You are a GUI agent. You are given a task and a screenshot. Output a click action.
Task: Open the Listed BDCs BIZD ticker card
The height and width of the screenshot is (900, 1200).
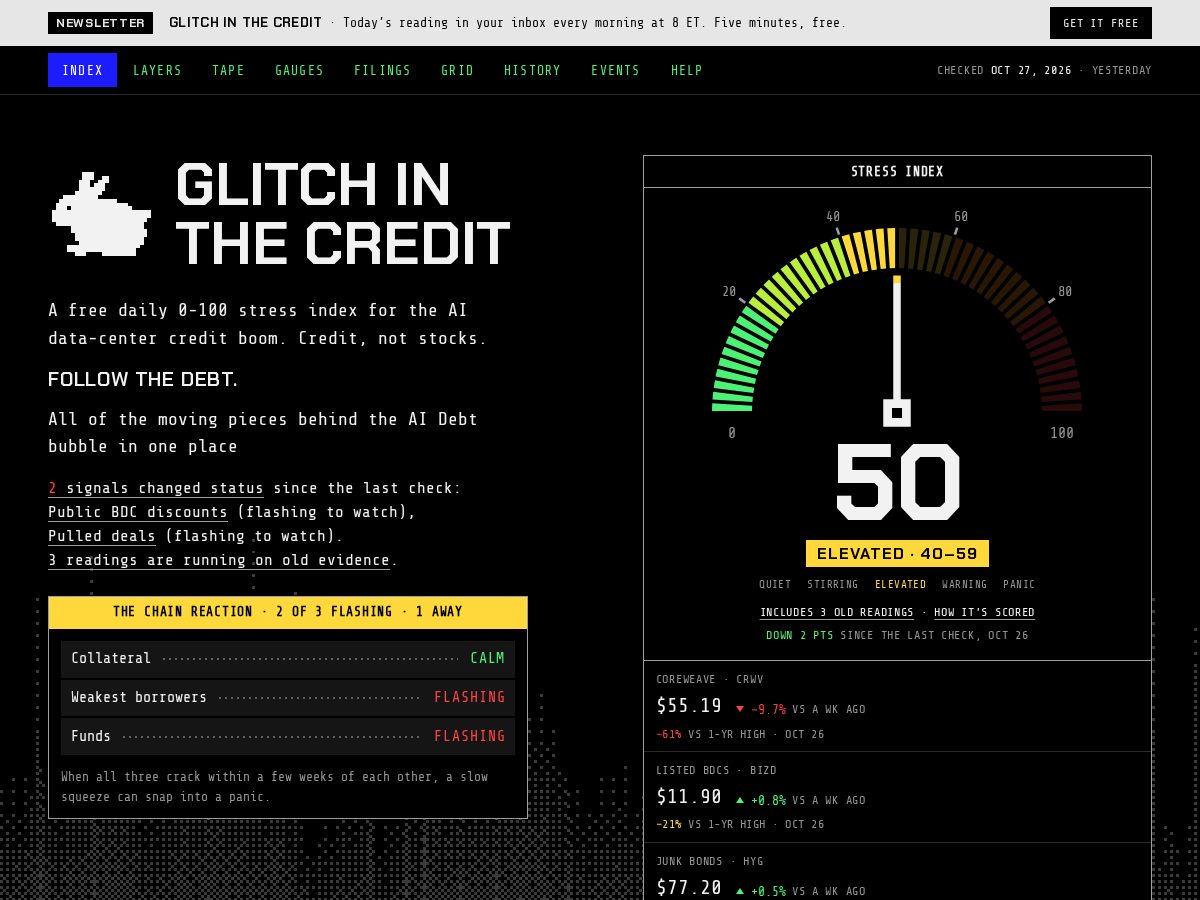click(x=897, y=797)
